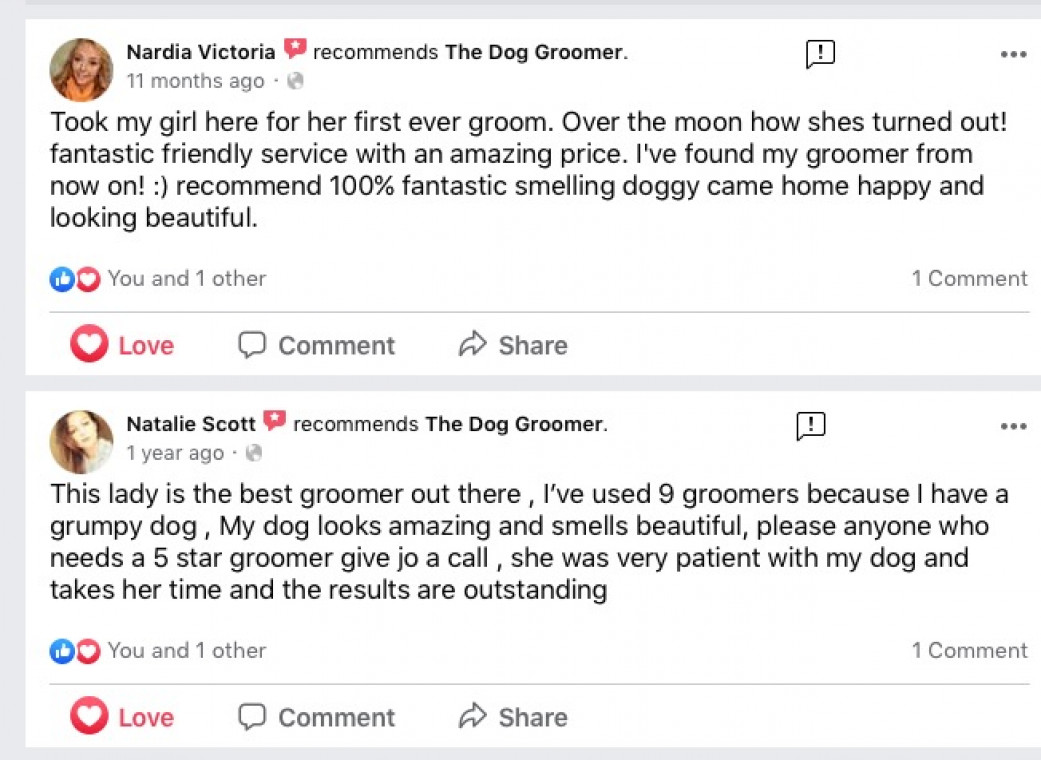Comment on Nardia Victoria's recommendation
Screen dimensions: 1041x760
(x=316, y=346)
